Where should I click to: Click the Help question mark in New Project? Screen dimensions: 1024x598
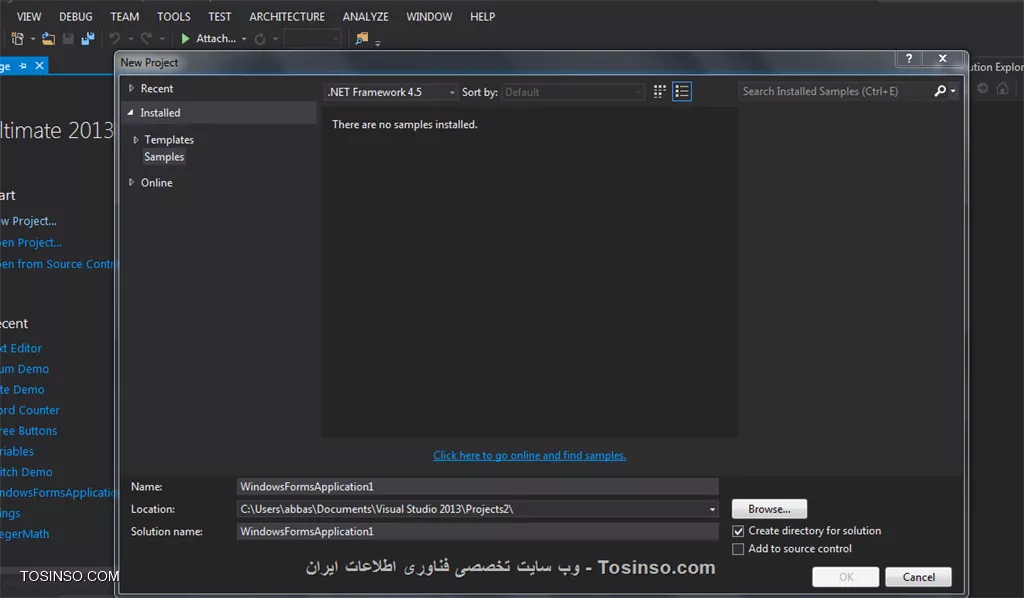(908, 58)
